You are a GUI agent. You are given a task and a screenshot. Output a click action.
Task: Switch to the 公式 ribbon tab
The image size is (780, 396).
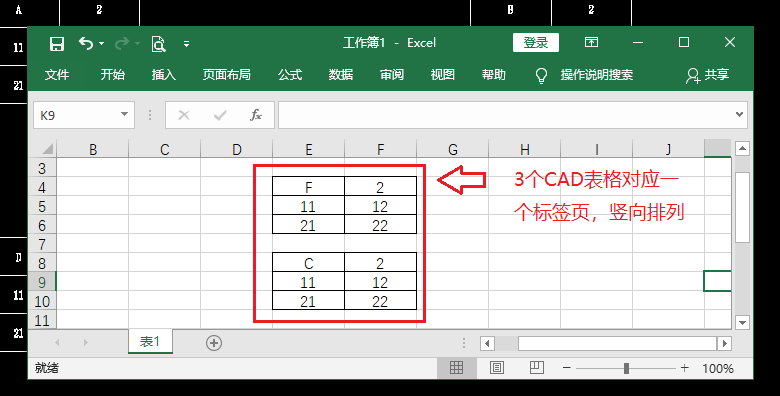click(x=290, y=75)
